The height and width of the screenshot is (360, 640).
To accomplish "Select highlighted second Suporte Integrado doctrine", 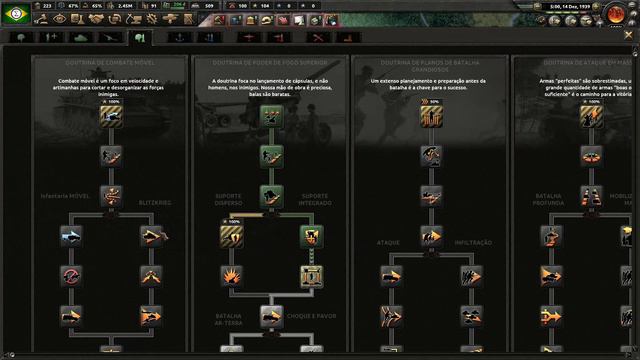I will pos(311,276).
